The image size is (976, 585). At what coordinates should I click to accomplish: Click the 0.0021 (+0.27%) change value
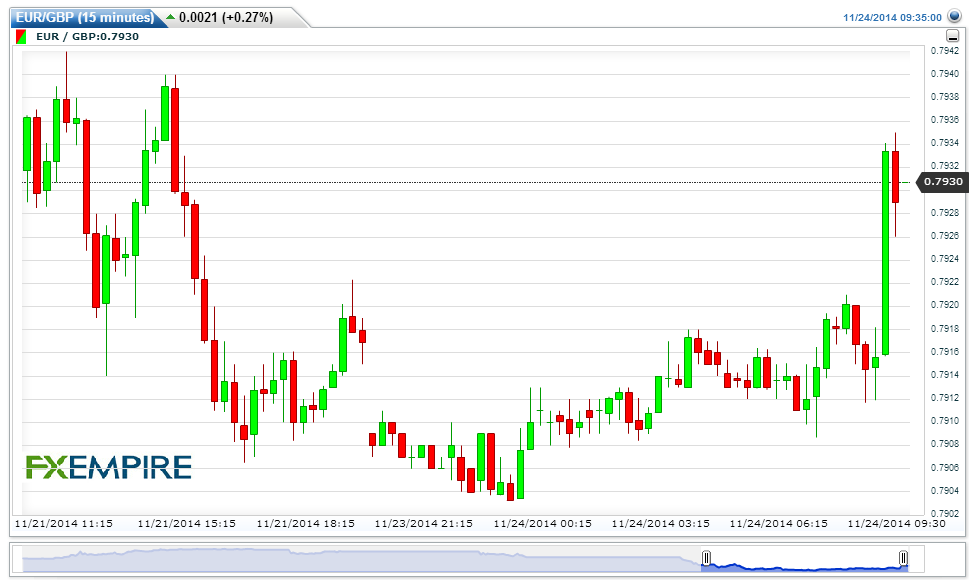(226, 17)
